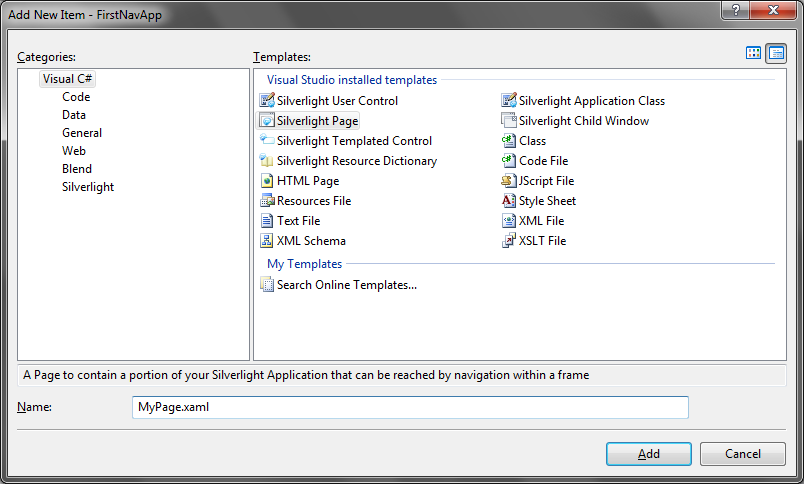804x484 pixels.
Task: Select the XSLT File template icon
Action: (x=509, y=240)
